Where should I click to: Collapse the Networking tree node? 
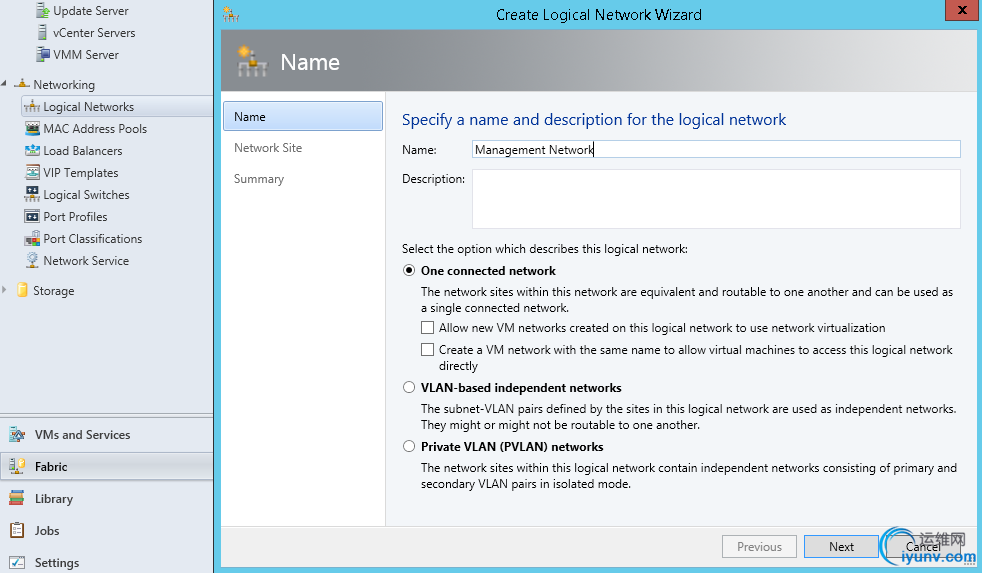pos(4,83)
